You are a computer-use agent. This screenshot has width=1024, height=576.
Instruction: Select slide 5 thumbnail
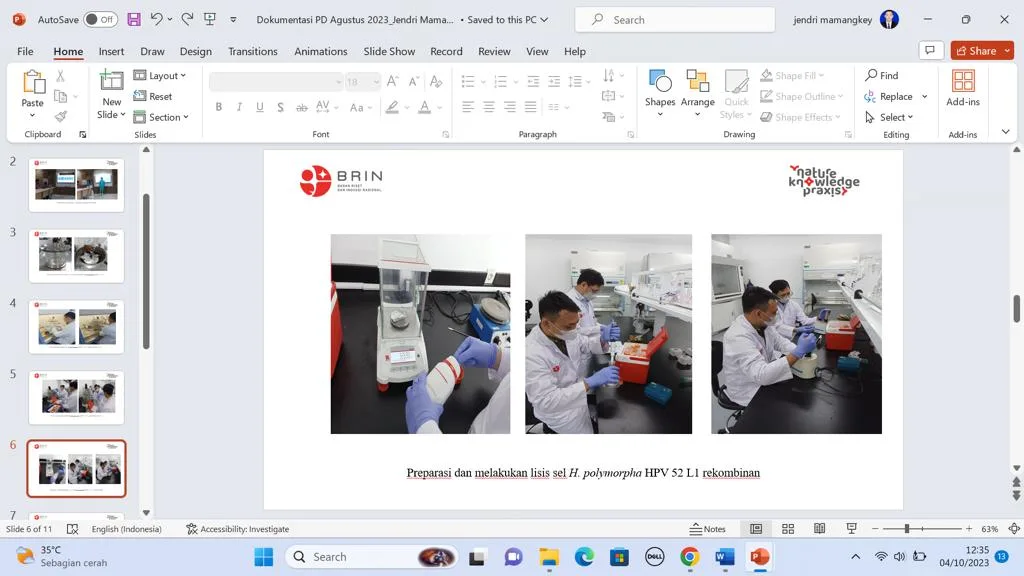(x=76, y=398)
